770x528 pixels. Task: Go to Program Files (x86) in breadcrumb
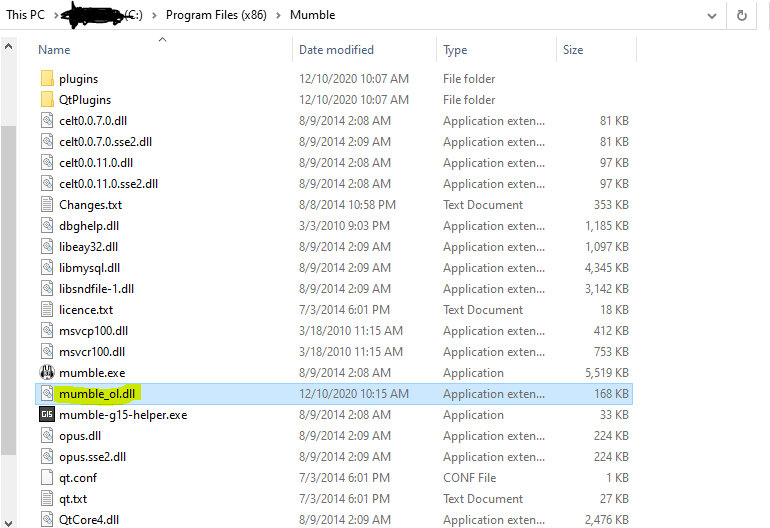coord(216,15)
